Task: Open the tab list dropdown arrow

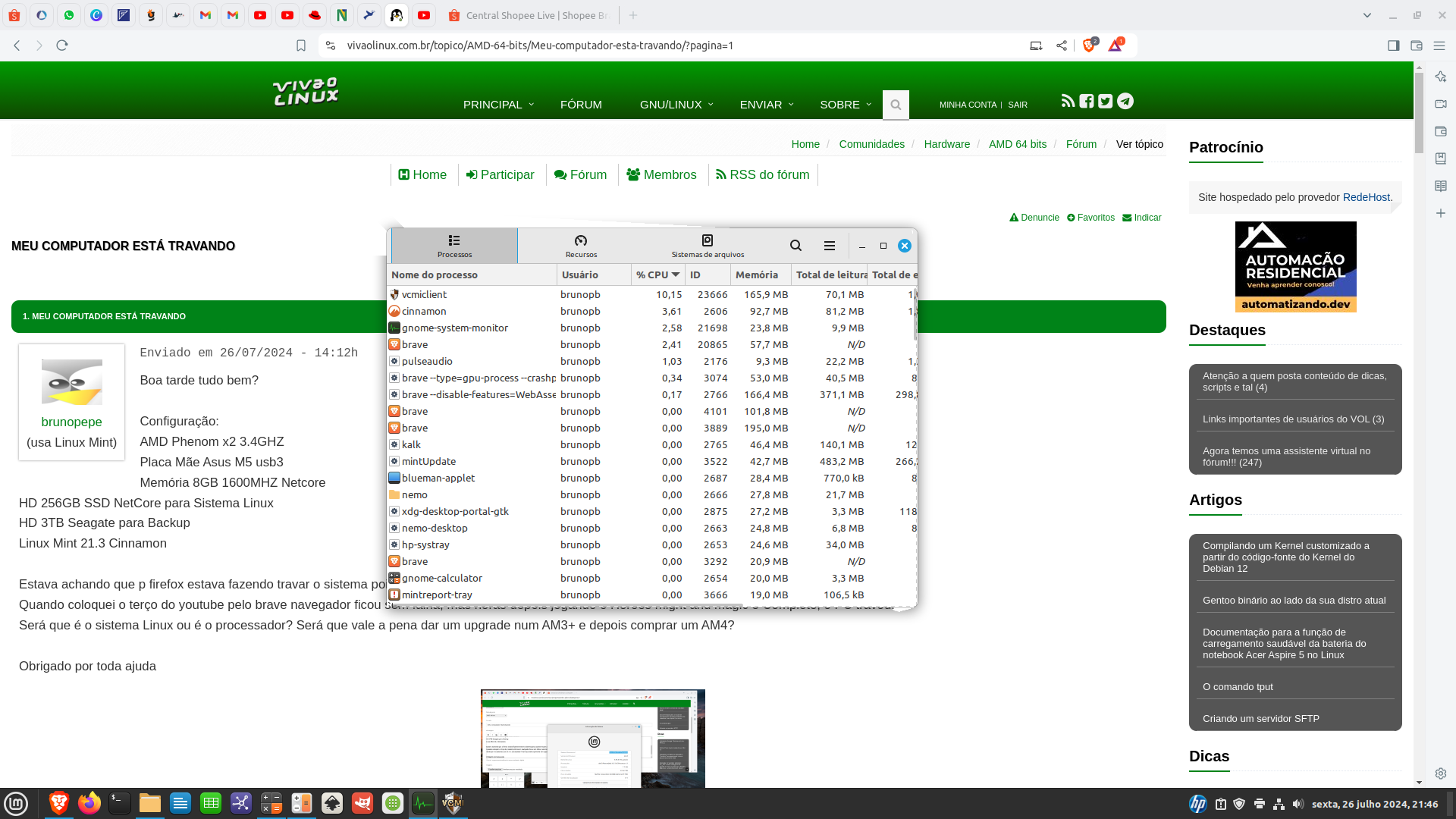Action: point(1367,15)
